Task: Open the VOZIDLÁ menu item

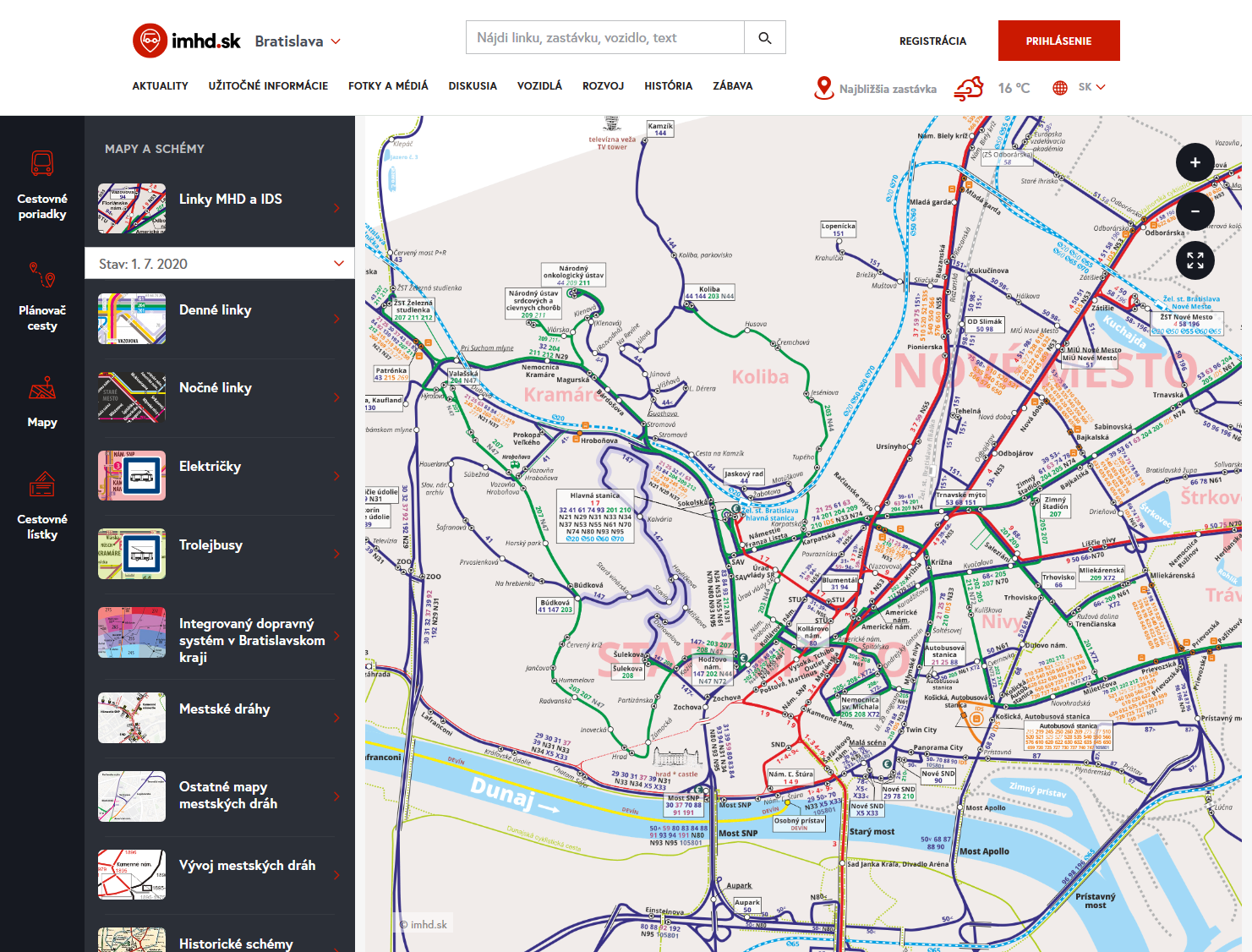Action: (539, 86)
